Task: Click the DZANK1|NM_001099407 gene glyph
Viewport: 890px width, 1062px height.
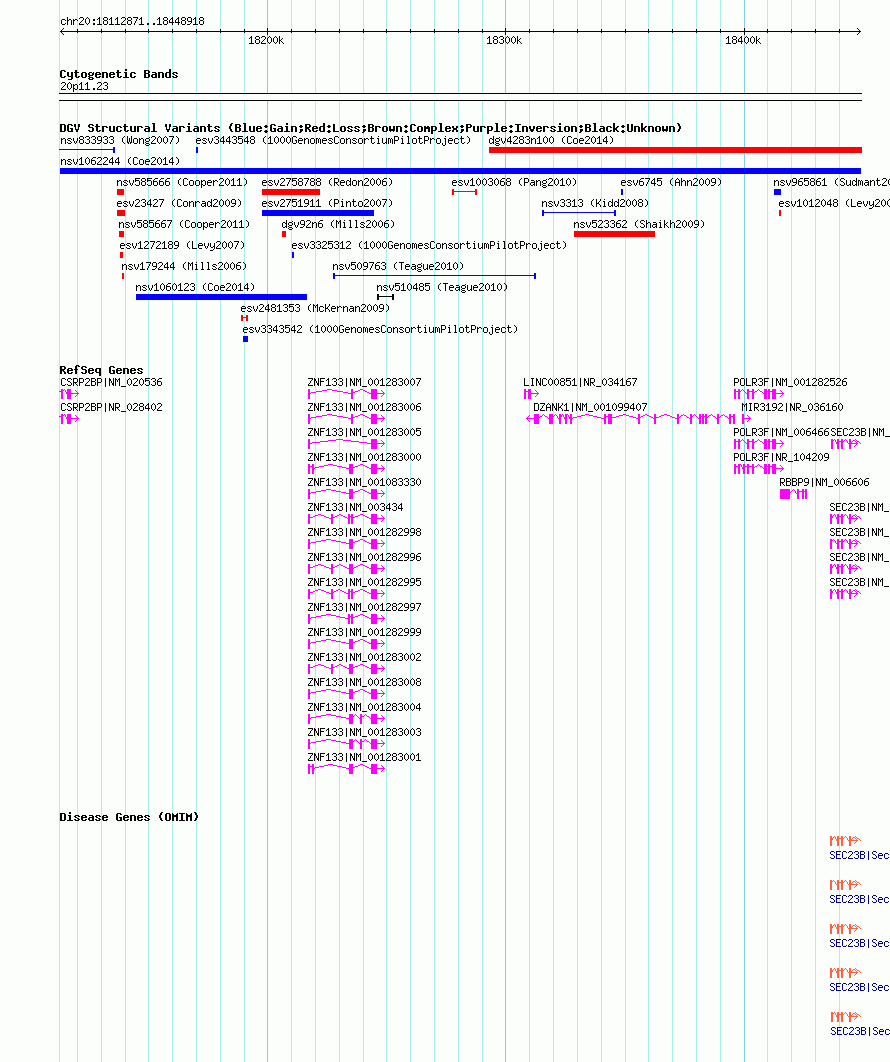Action: (x=631, y=419)
